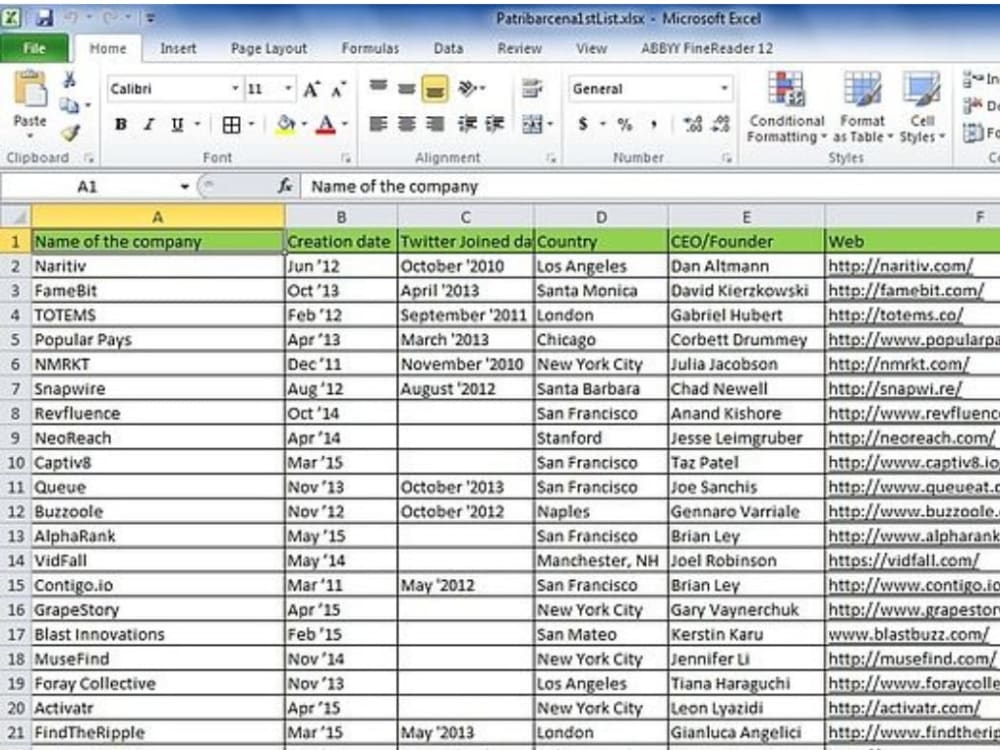Click the Paste clipboard icon
This screenshot has height=750, width=1000.
tap(30, 91)
